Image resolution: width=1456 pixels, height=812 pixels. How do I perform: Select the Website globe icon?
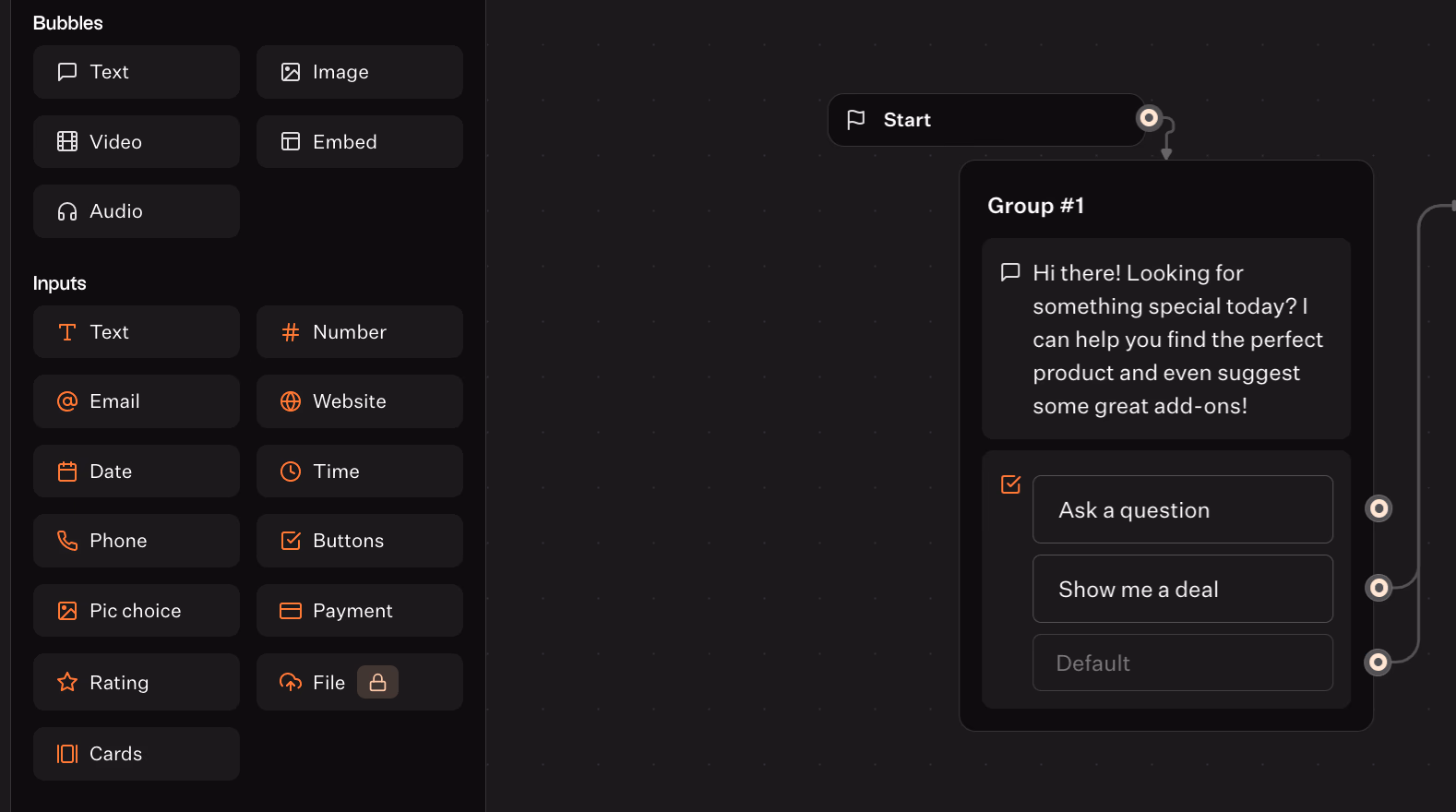click(x=291, y=401)
